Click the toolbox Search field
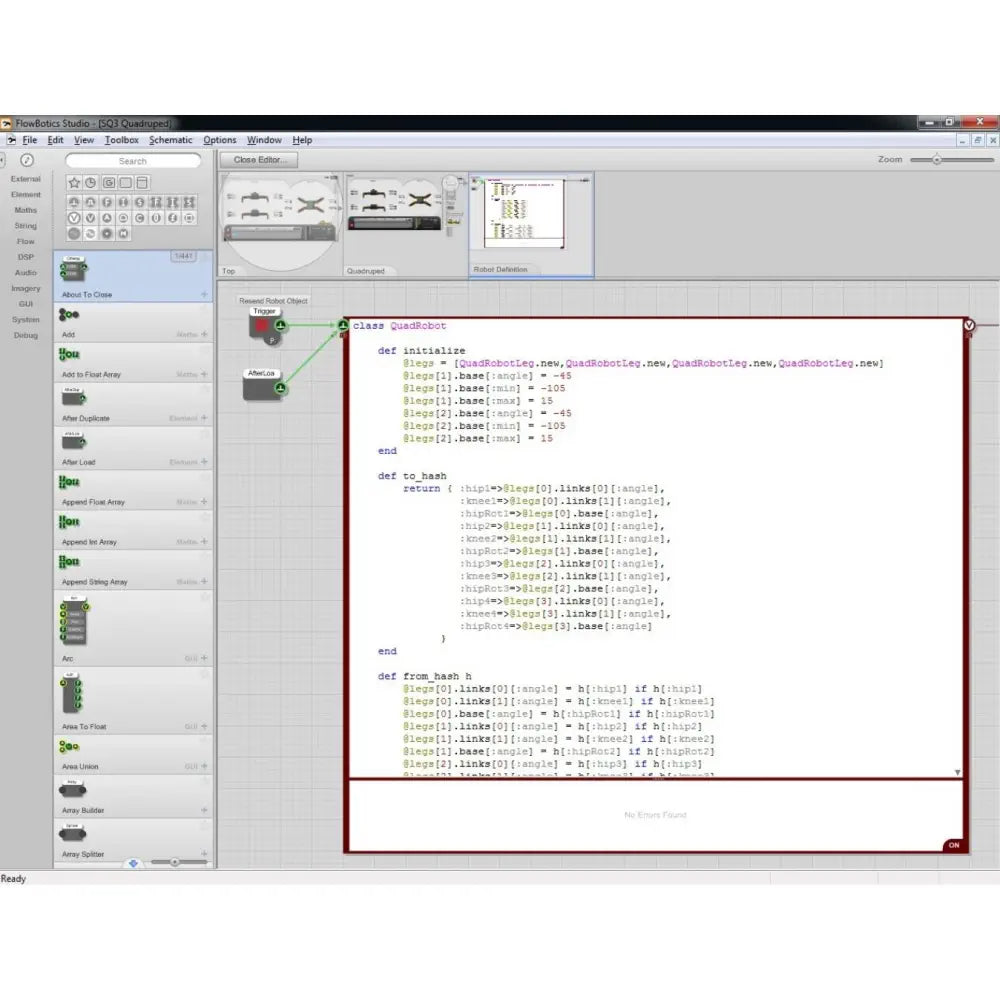Viewport: 1000px width, 1000px height. (133, 161)
